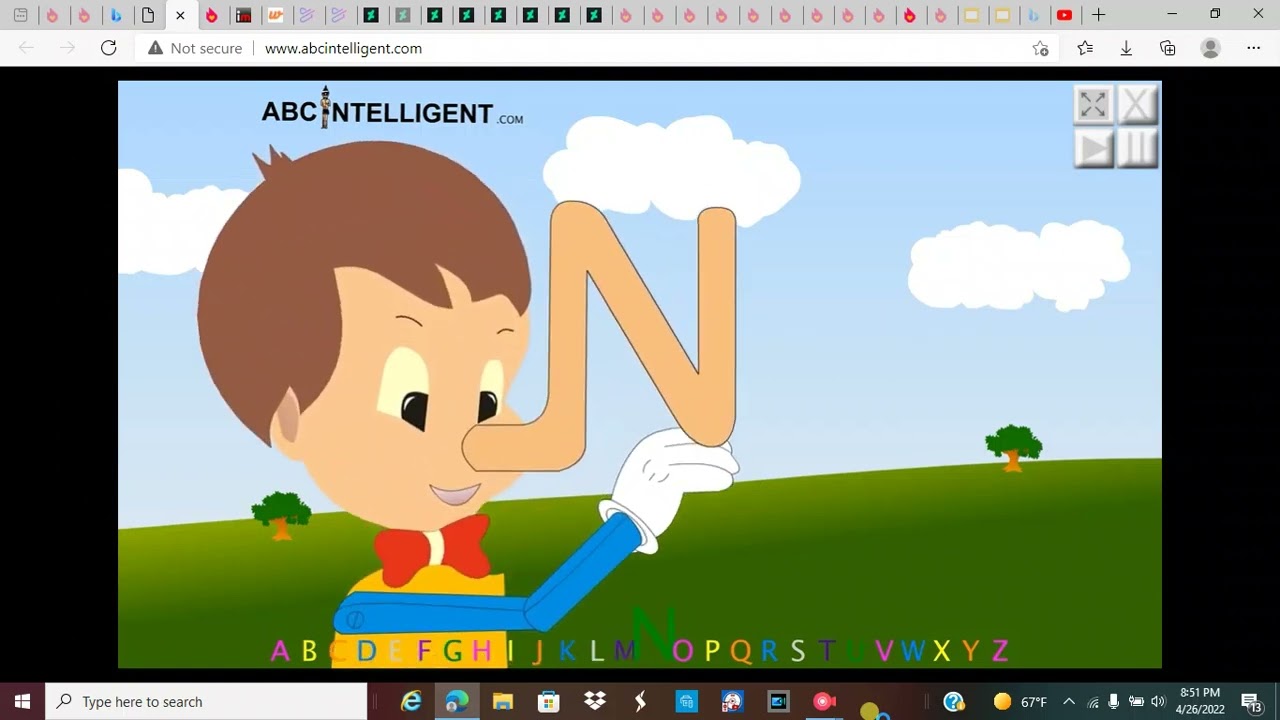The image size is (1280, 720).
Task: Open the browser profile menu
Action: click(1210, 48)
